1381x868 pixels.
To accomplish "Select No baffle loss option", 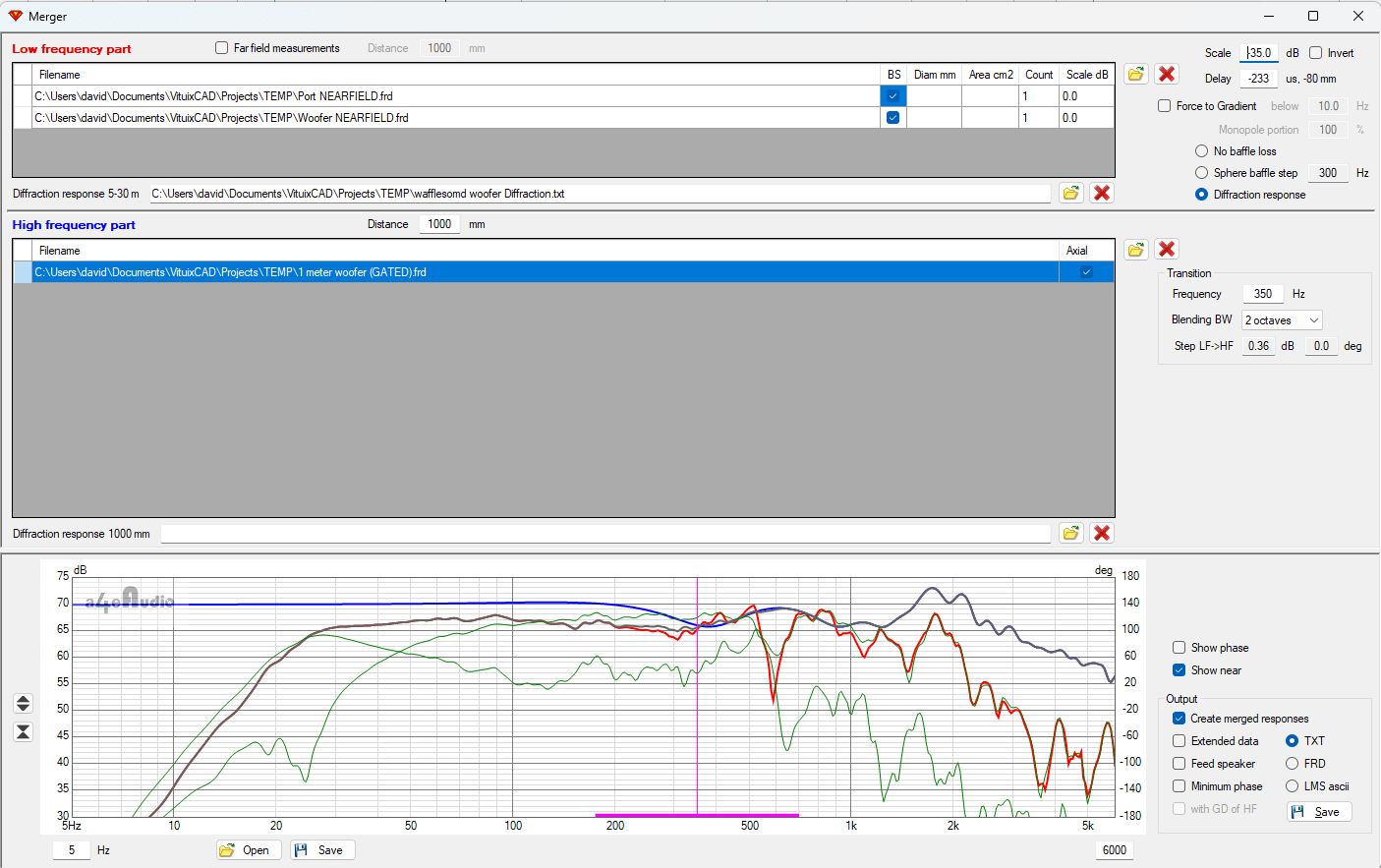I will click(x=1201, y=151).
